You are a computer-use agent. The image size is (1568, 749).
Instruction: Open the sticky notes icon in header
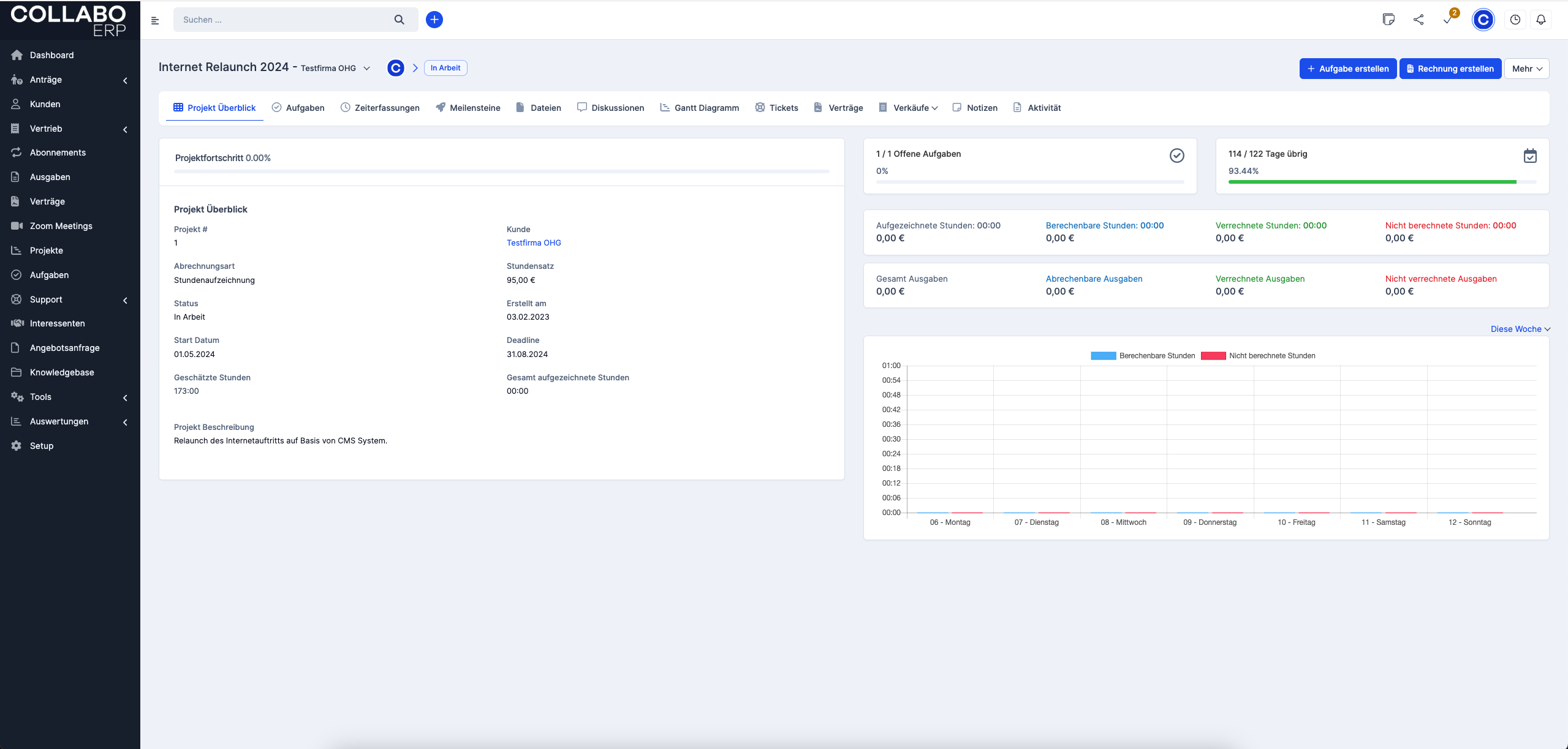point(1388,20)
